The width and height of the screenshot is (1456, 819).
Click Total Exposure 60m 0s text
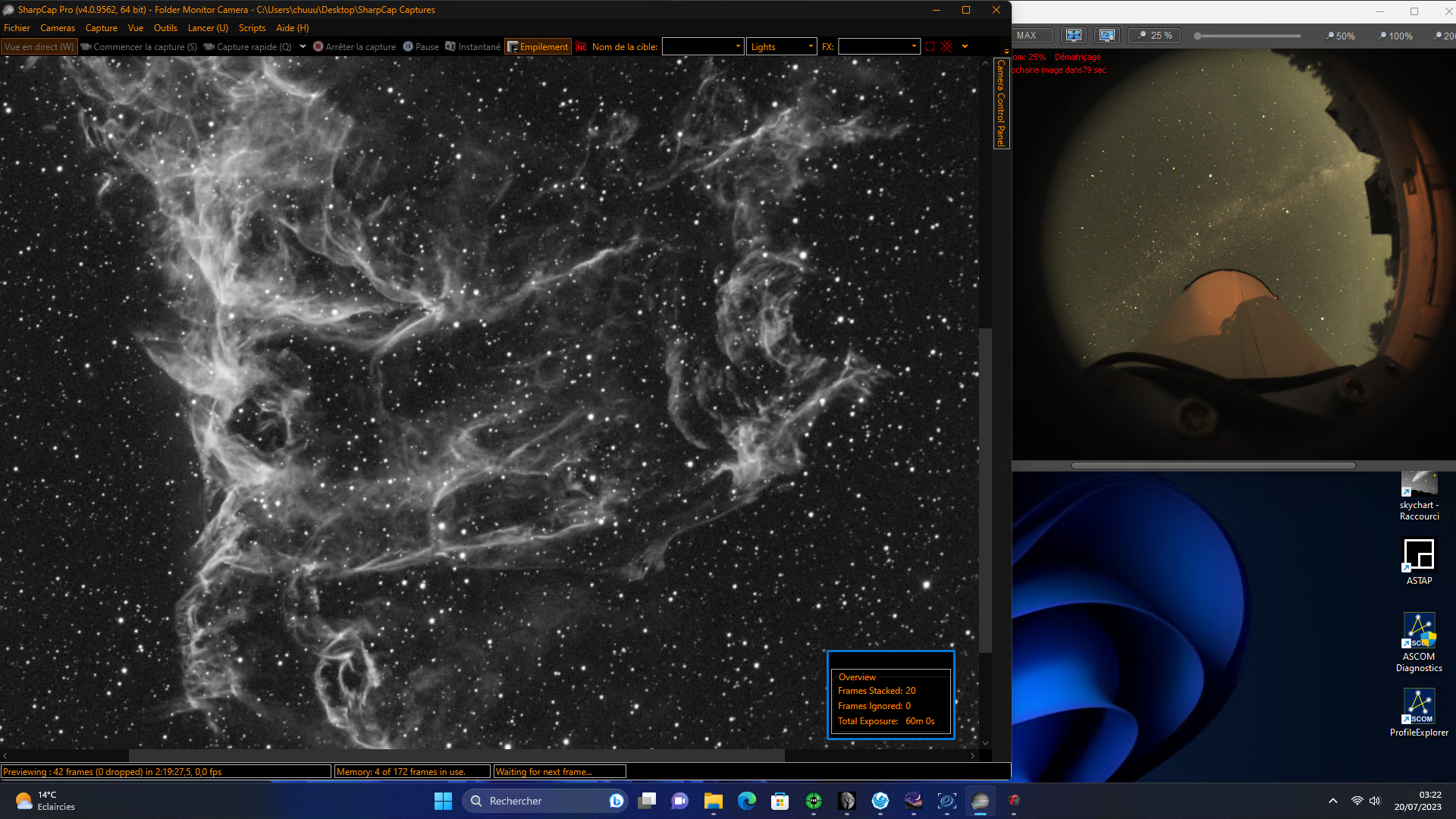pyautogui.click(x=886, y=721)
